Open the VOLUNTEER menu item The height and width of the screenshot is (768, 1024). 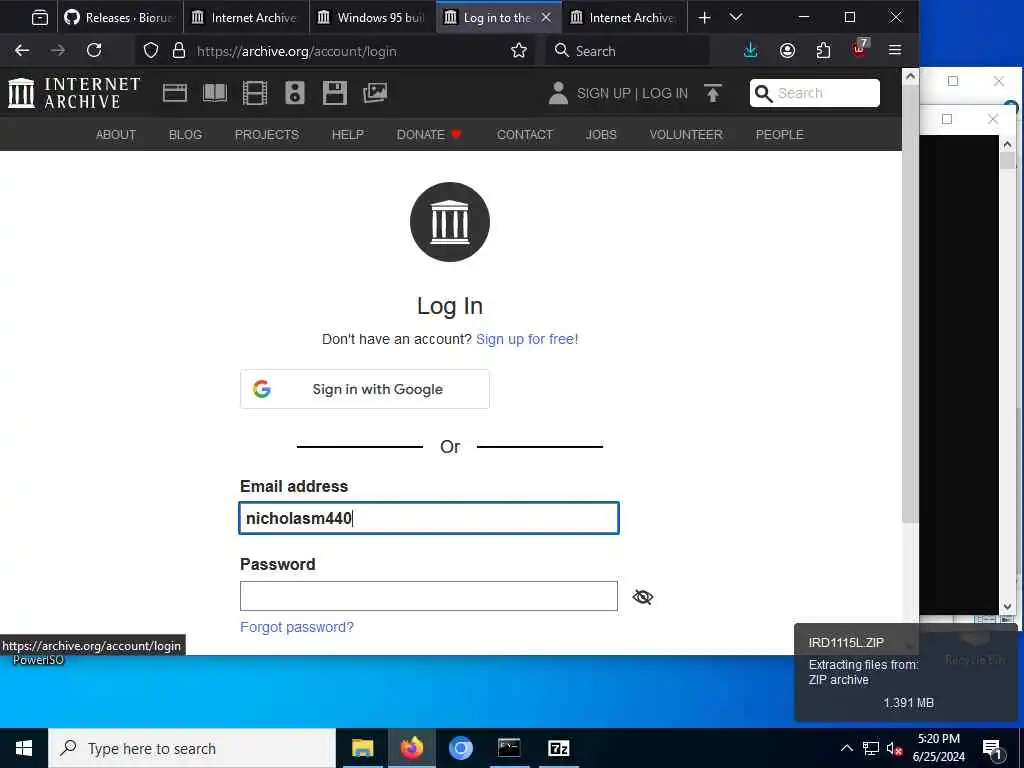(686, 135)
